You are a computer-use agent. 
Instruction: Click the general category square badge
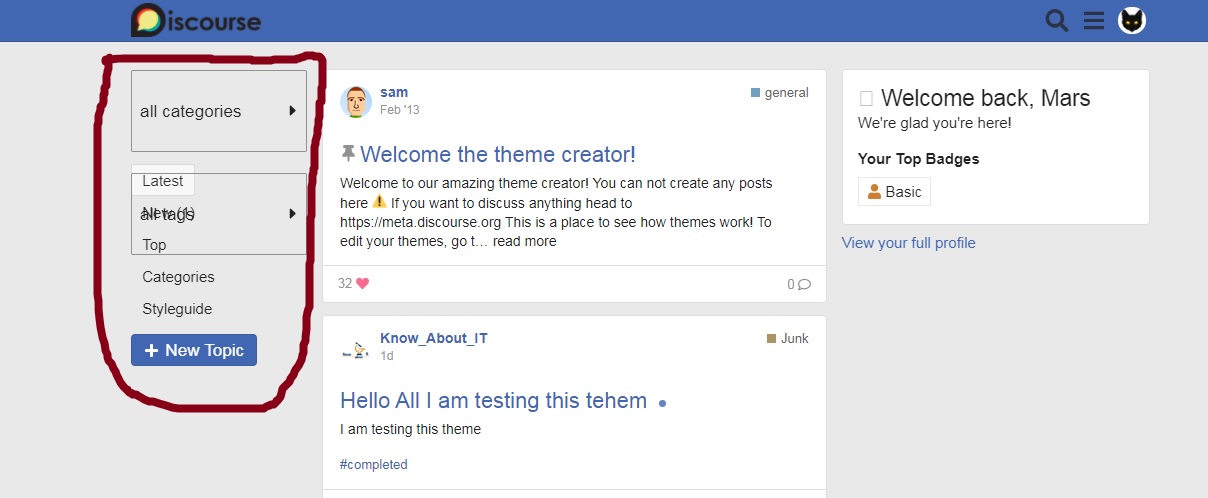click(756, 93)
